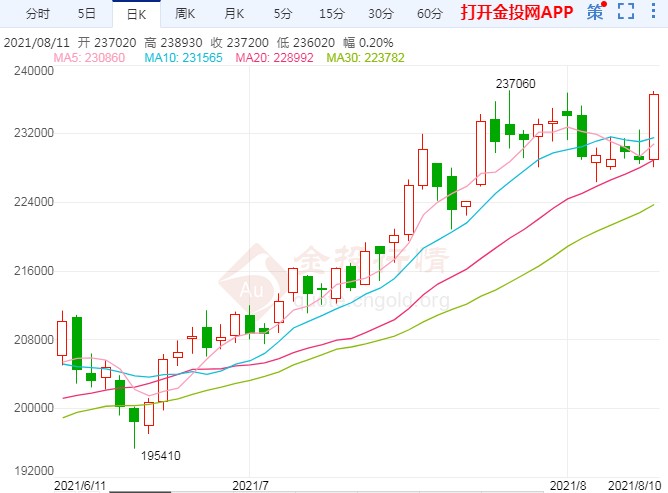This screenshot has height=493, width=668.
Task: Click the 2021/8 x-axis date
Action: point(568,485)
